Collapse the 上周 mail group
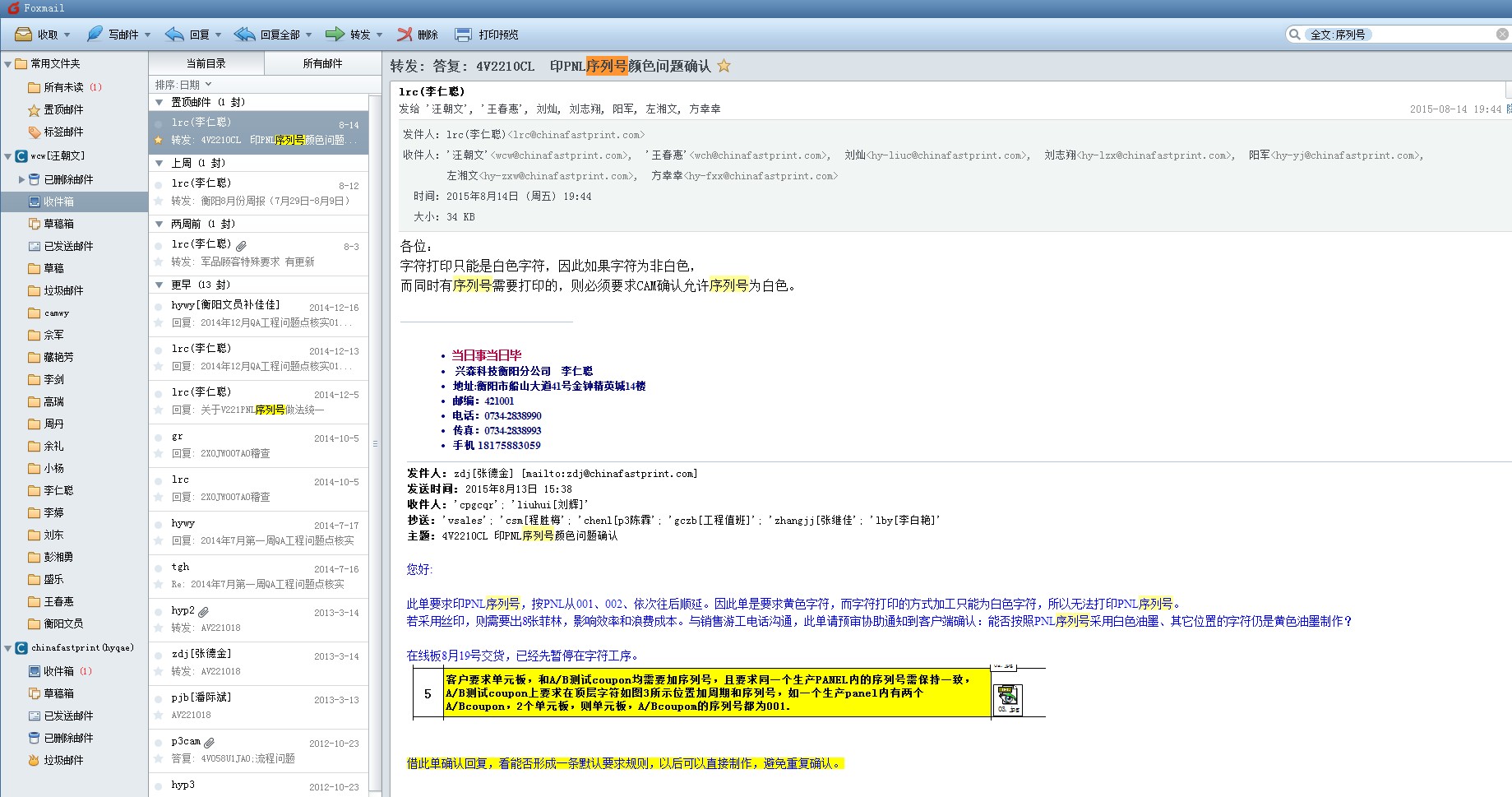Image resolution: width=1512 pixels, height=797 pixels. coord(160,164)
